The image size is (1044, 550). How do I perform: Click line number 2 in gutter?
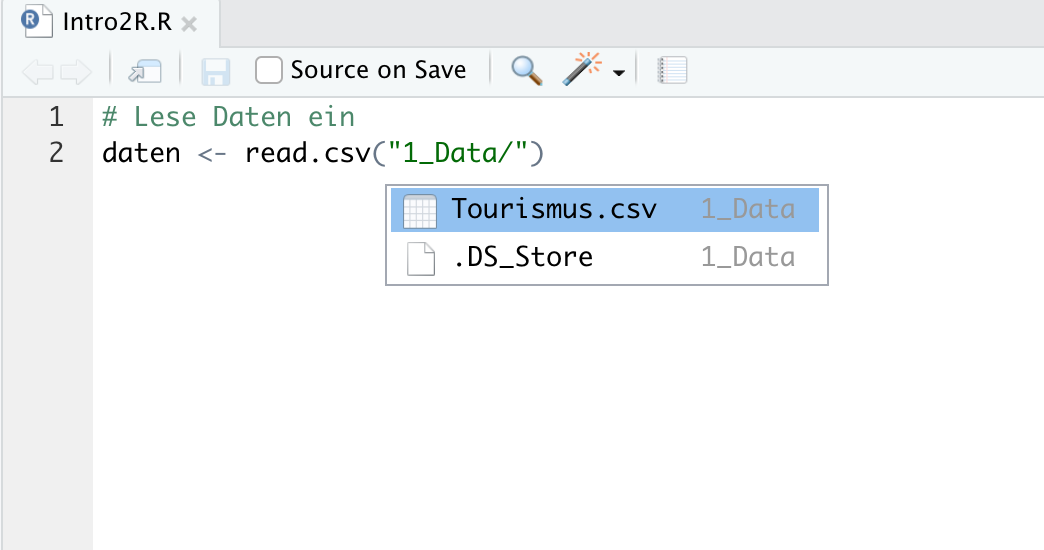point(56,154)
